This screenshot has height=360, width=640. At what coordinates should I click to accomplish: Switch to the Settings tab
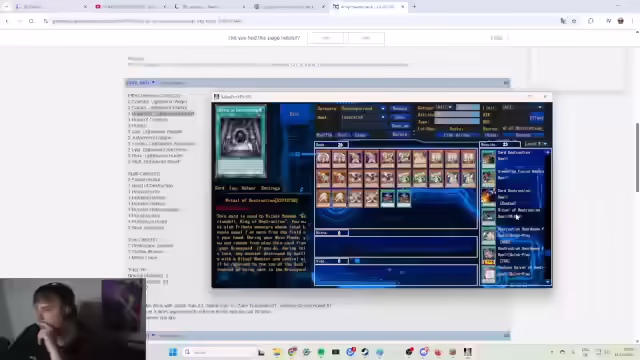pyautogui.click(x=271, y=188)
